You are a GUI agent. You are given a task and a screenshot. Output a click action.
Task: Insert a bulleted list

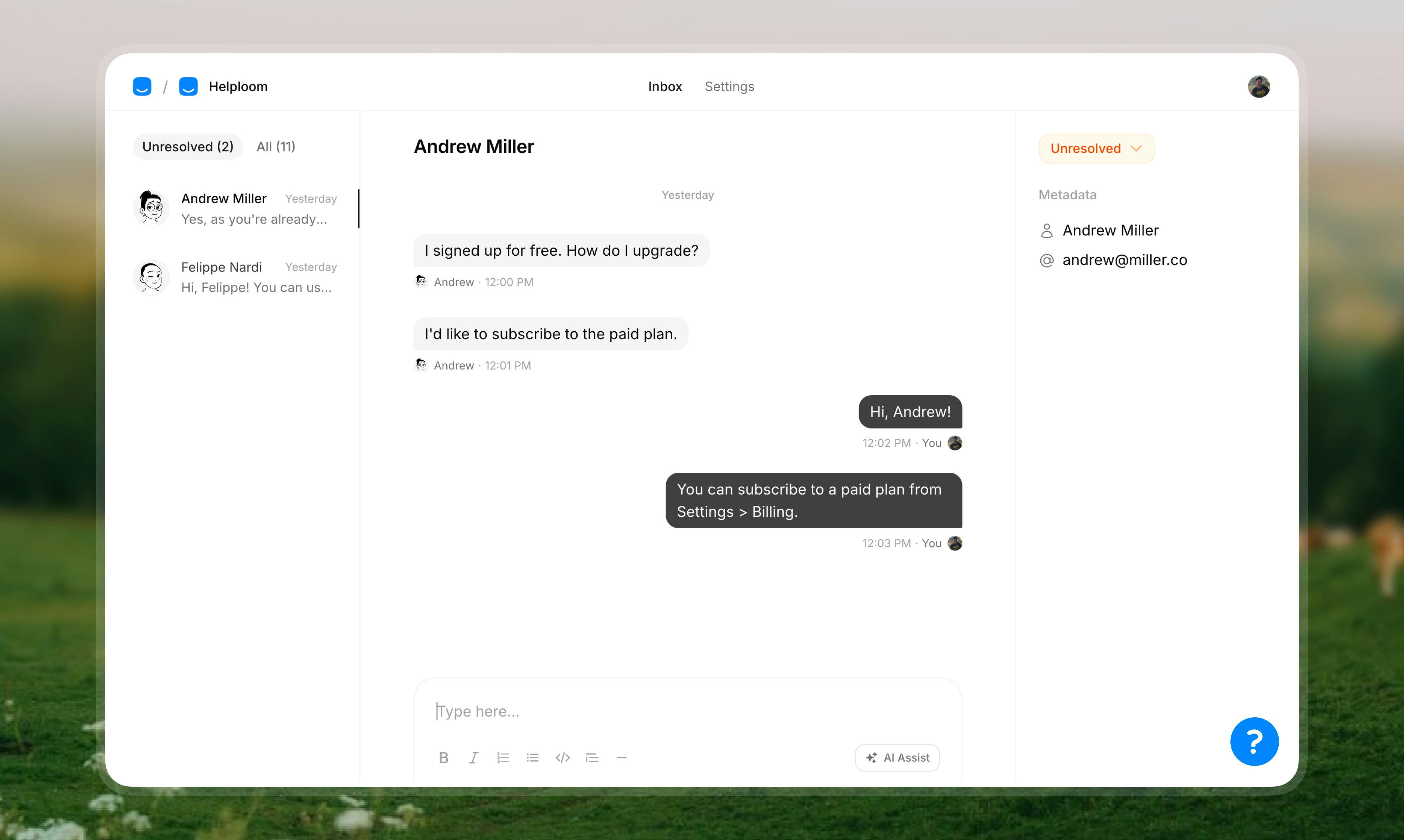[x=532, y=757]
